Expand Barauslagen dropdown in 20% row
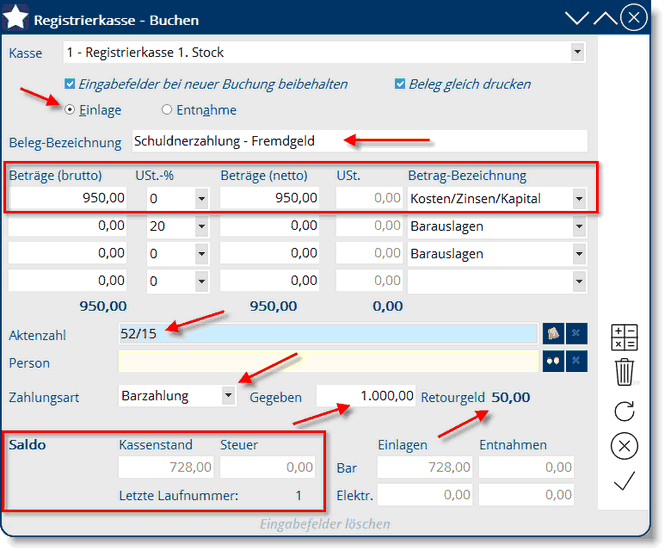This screenshot has width=665, height=551. click(x=579, y=226)
